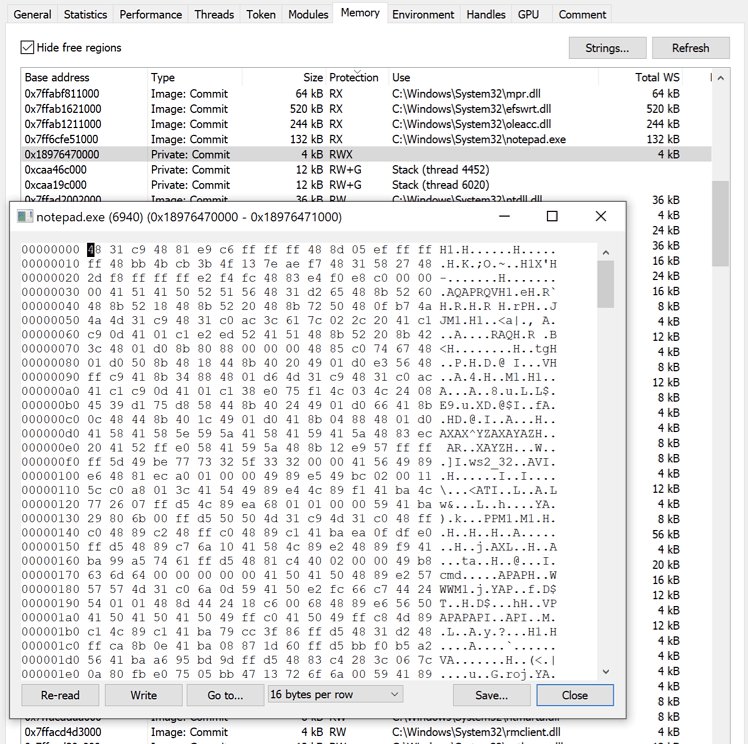Open the Comment tab
Viewport: 748px width, 744px height.
(582, 14)
